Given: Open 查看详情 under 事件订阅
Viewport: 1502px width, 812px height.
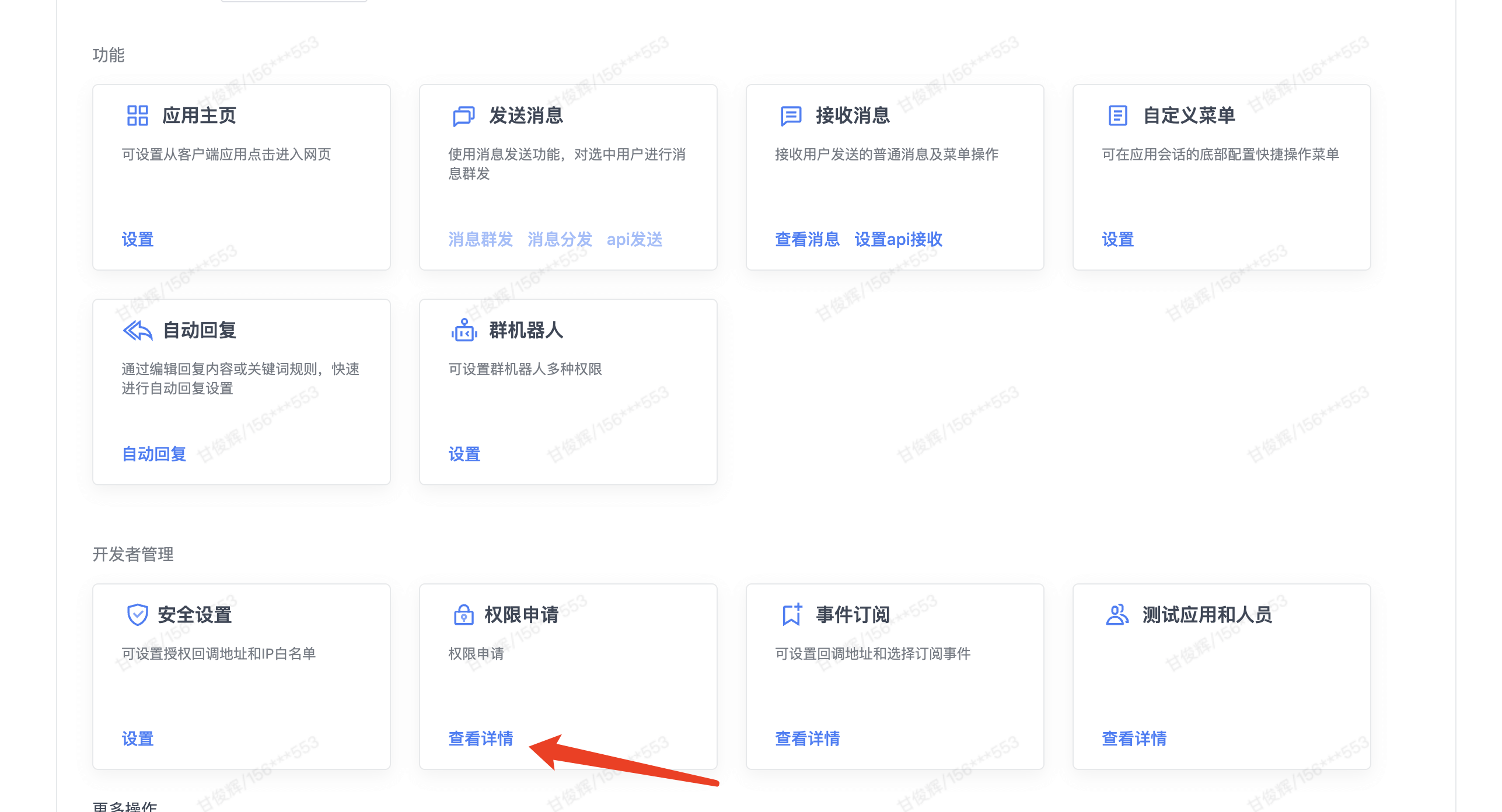Looking at the screenshot, I should 807,739.
